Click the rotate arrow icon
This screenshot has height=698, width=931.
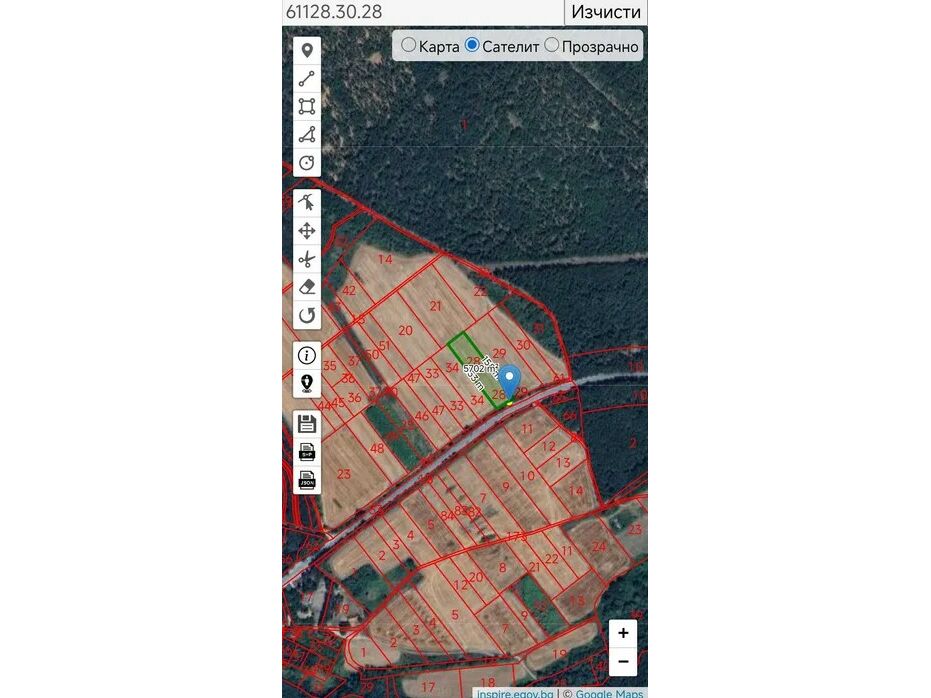click(x=307, y=315)
